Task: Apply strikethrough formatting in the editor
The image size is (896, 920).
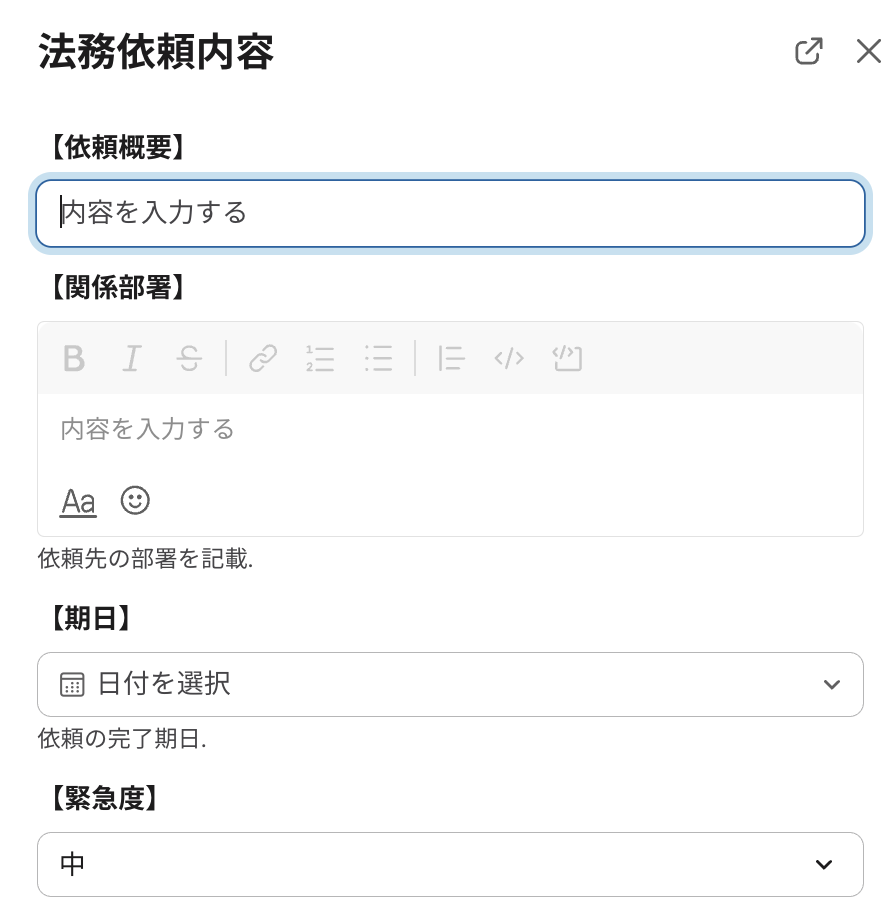Action: pos(189,358)
